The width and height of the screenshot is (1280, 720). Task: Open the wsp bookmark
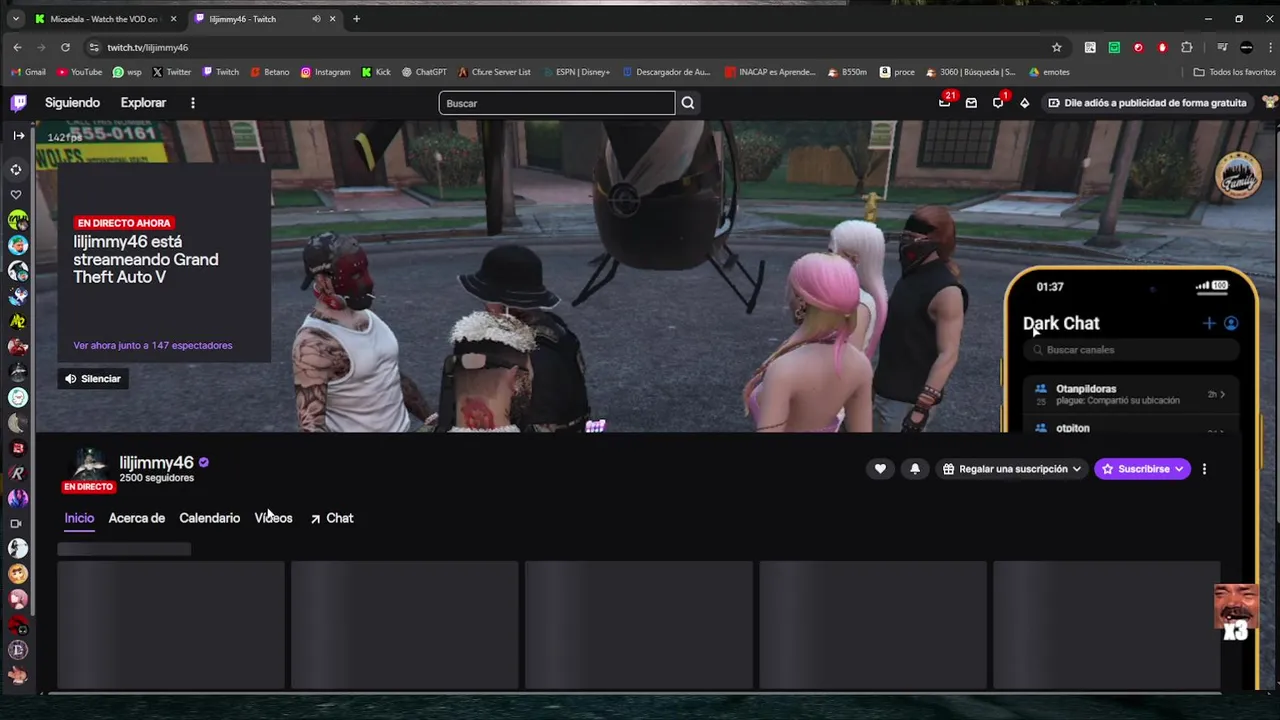click(x=127, y=72)
